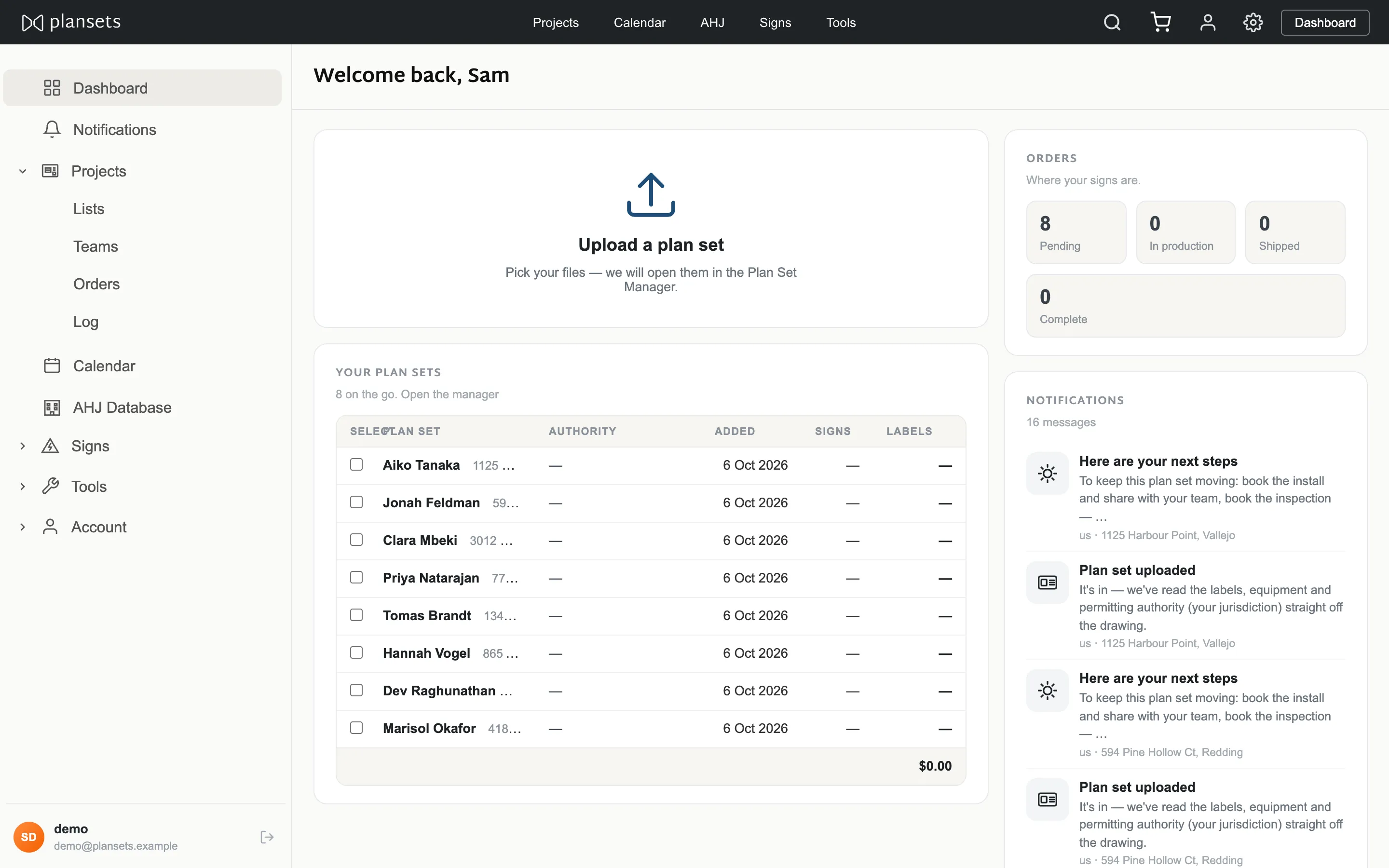Open search via magnifier icon
Viewport: 1389px width, 868px height.
(x=1112, y=22)
